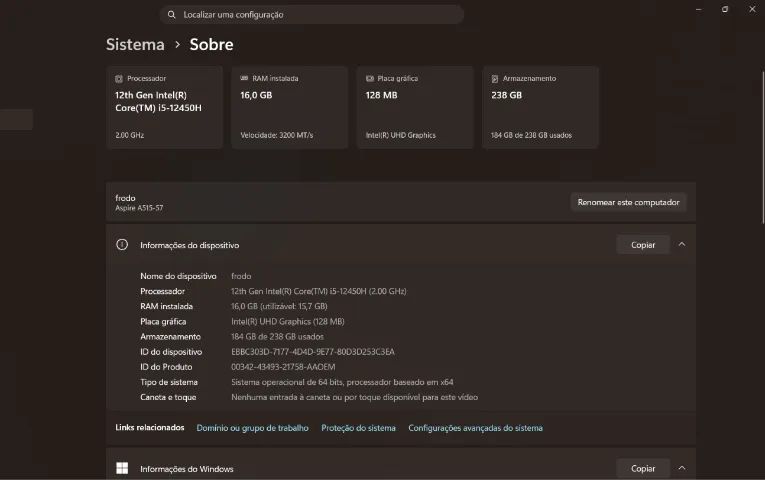Open the Processador i5-12450H card
Image resolution: width=765 pixels, height=480 pixels.
[x=164, y=107]
